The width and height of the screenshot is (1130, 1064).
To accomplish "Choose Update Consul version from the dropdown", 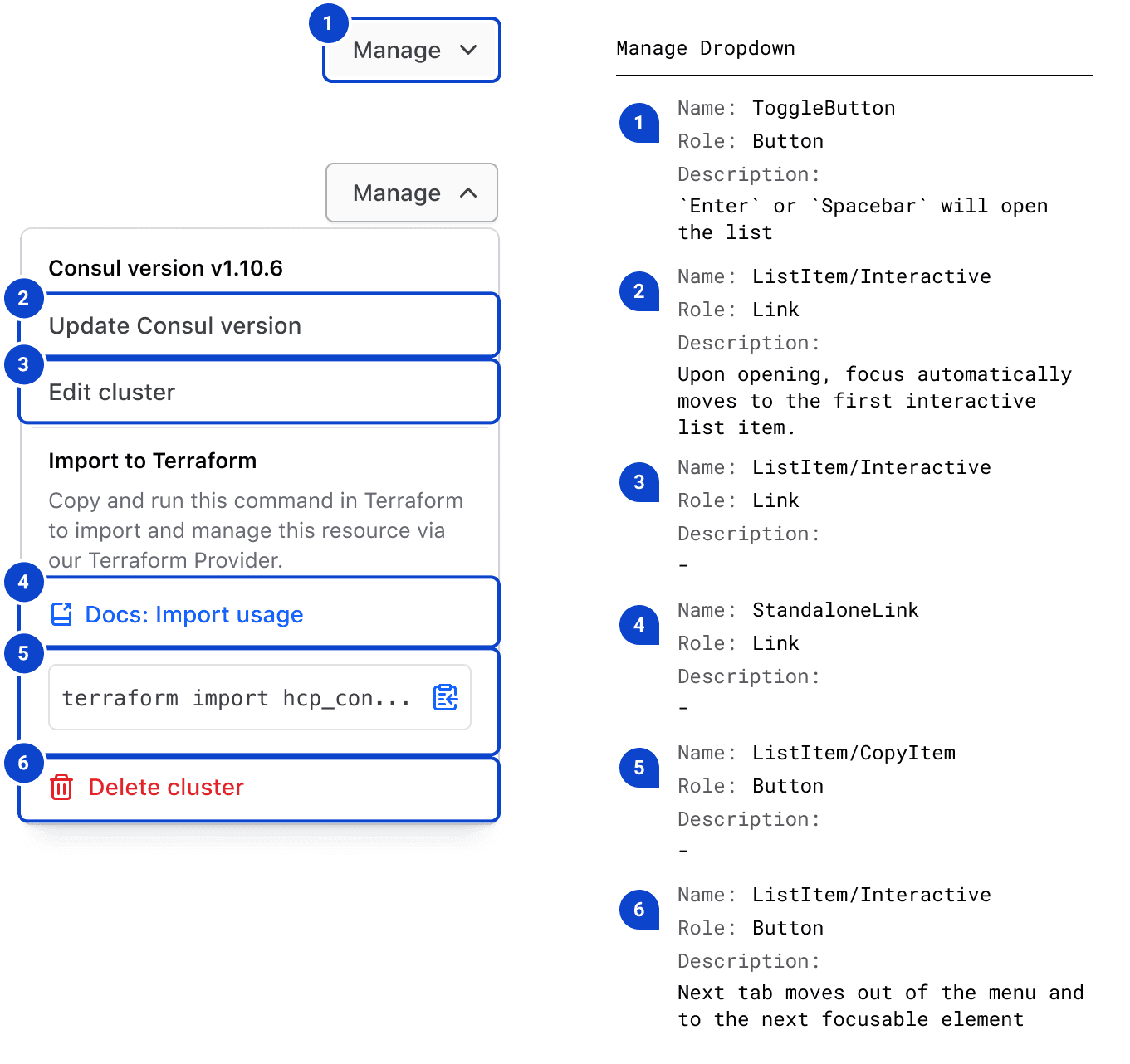I will [175, 325].
